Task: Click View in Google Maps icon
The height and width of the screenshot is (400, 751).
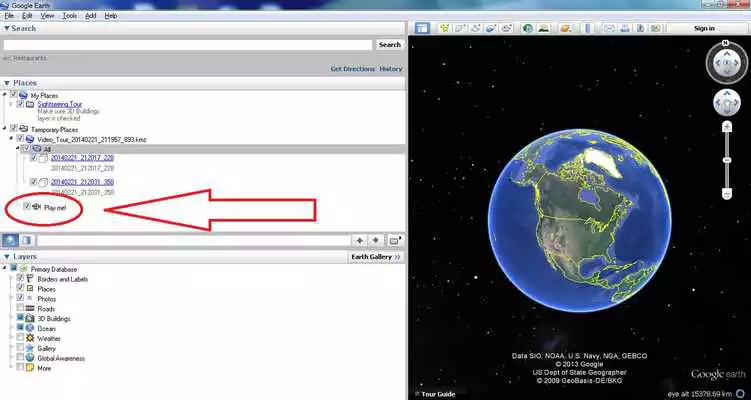Action: (x=655, y=28)
